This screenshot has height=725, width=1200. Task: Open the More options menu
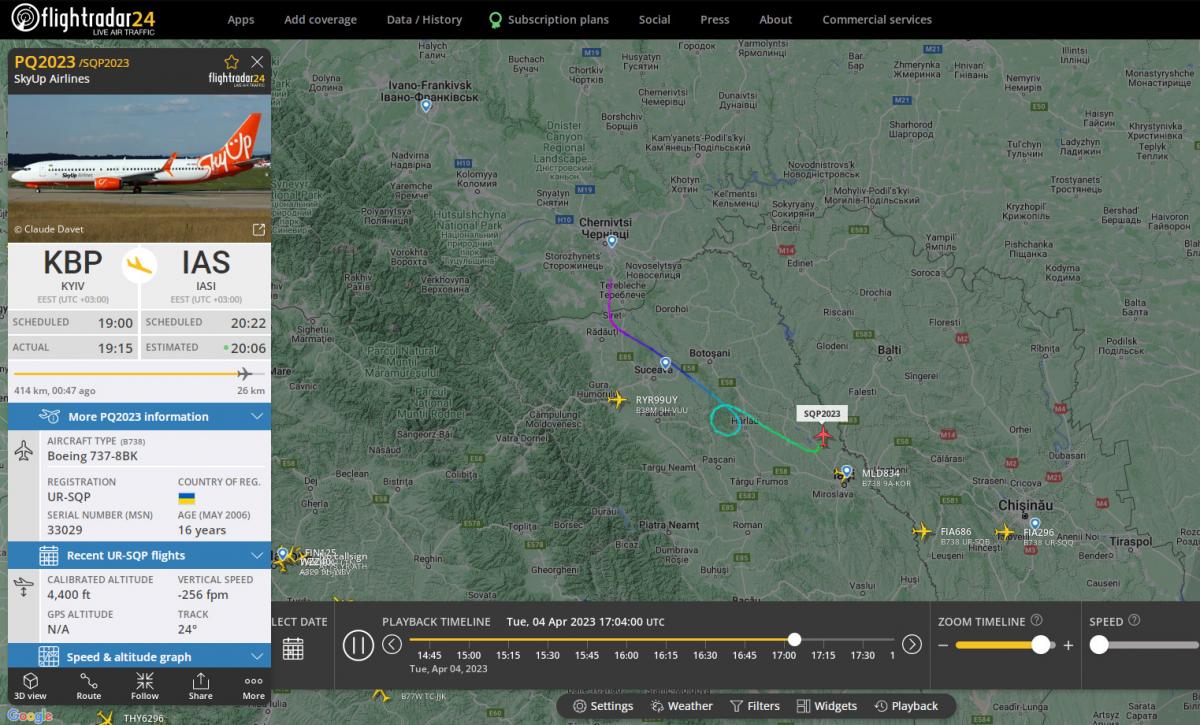click(x=253, y=686)
